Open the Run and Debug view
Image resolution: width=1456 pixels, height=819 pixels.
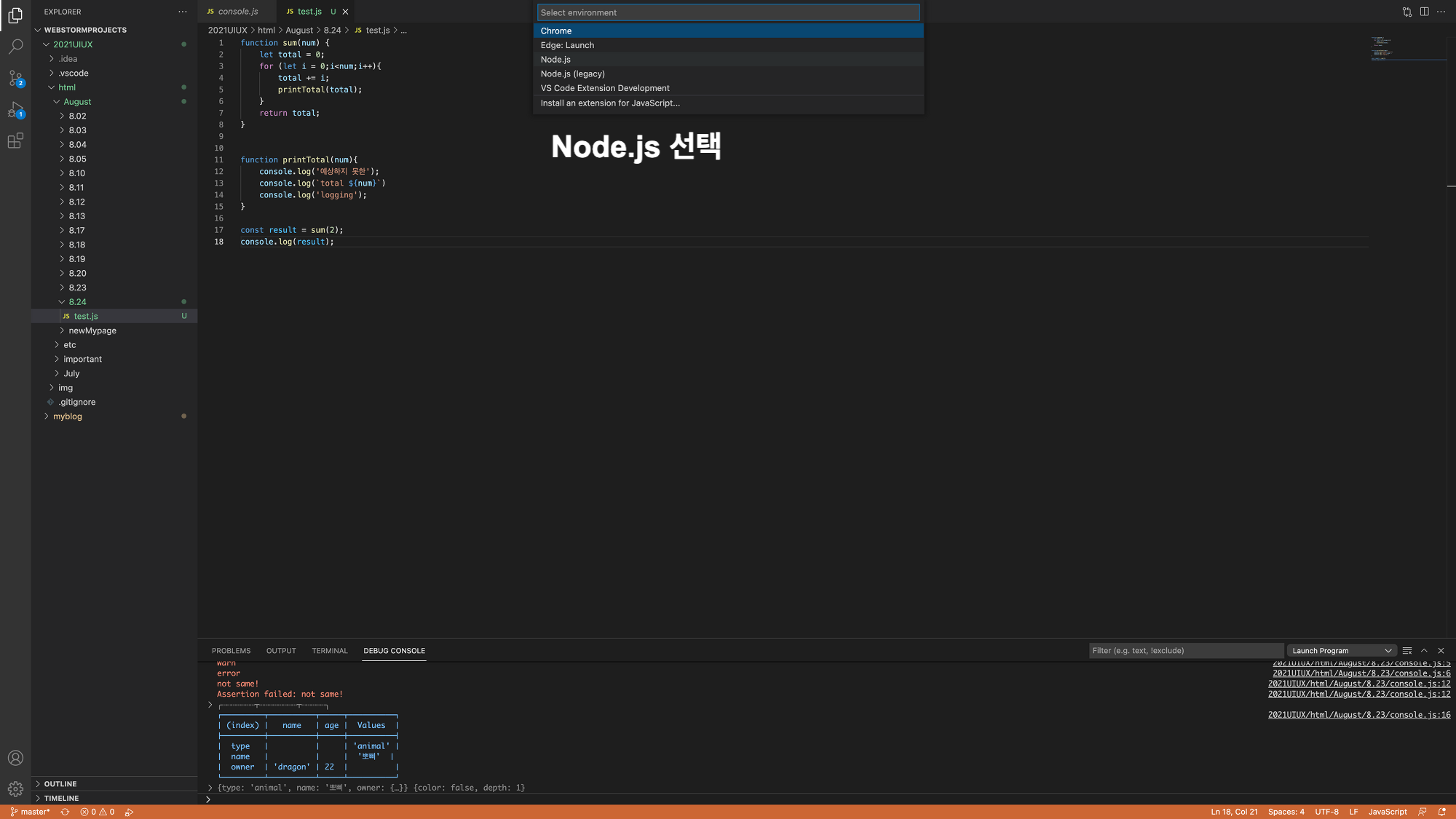tap(15, 110)
